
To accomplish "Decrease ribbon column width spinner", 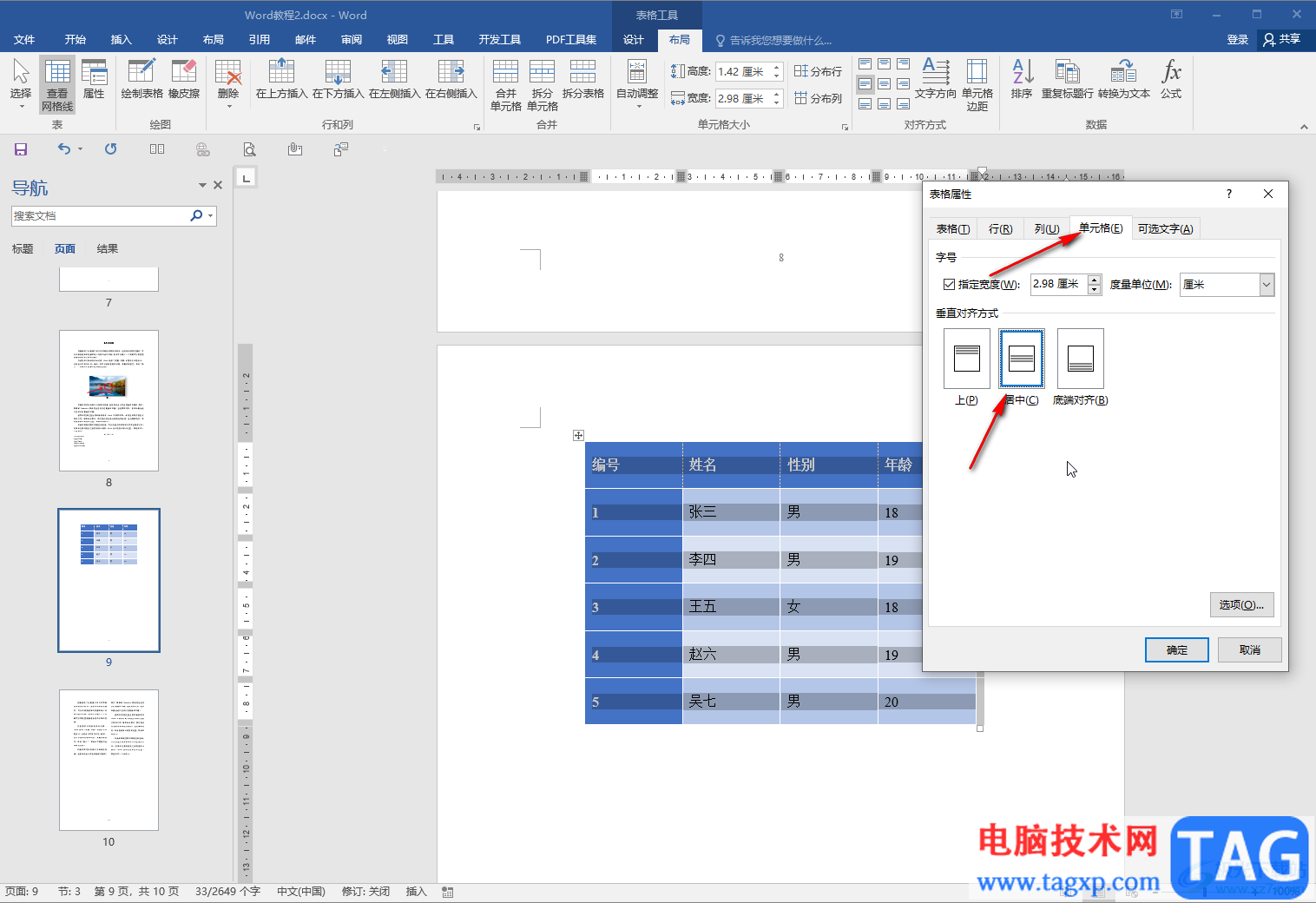I will 777,103.
